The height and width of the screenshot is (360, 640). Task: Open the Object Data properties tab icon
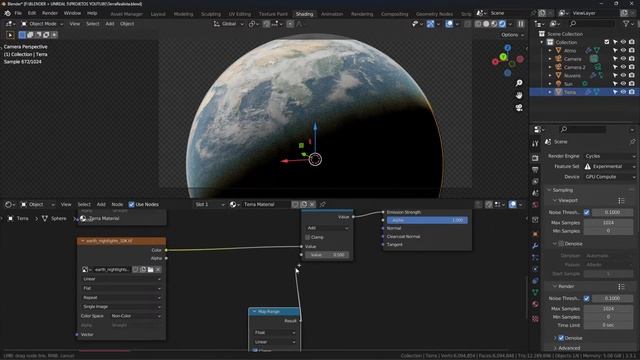535,292
